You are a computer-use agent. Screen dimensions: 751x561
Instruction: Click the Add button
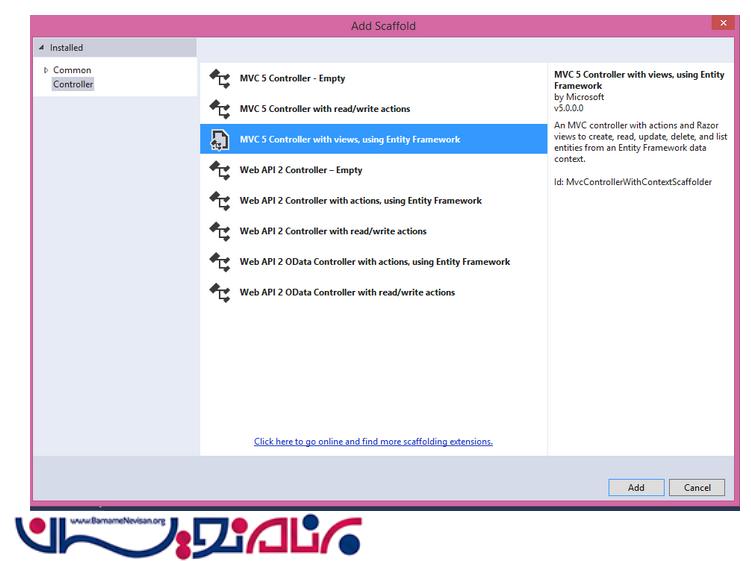coord(636,488)
